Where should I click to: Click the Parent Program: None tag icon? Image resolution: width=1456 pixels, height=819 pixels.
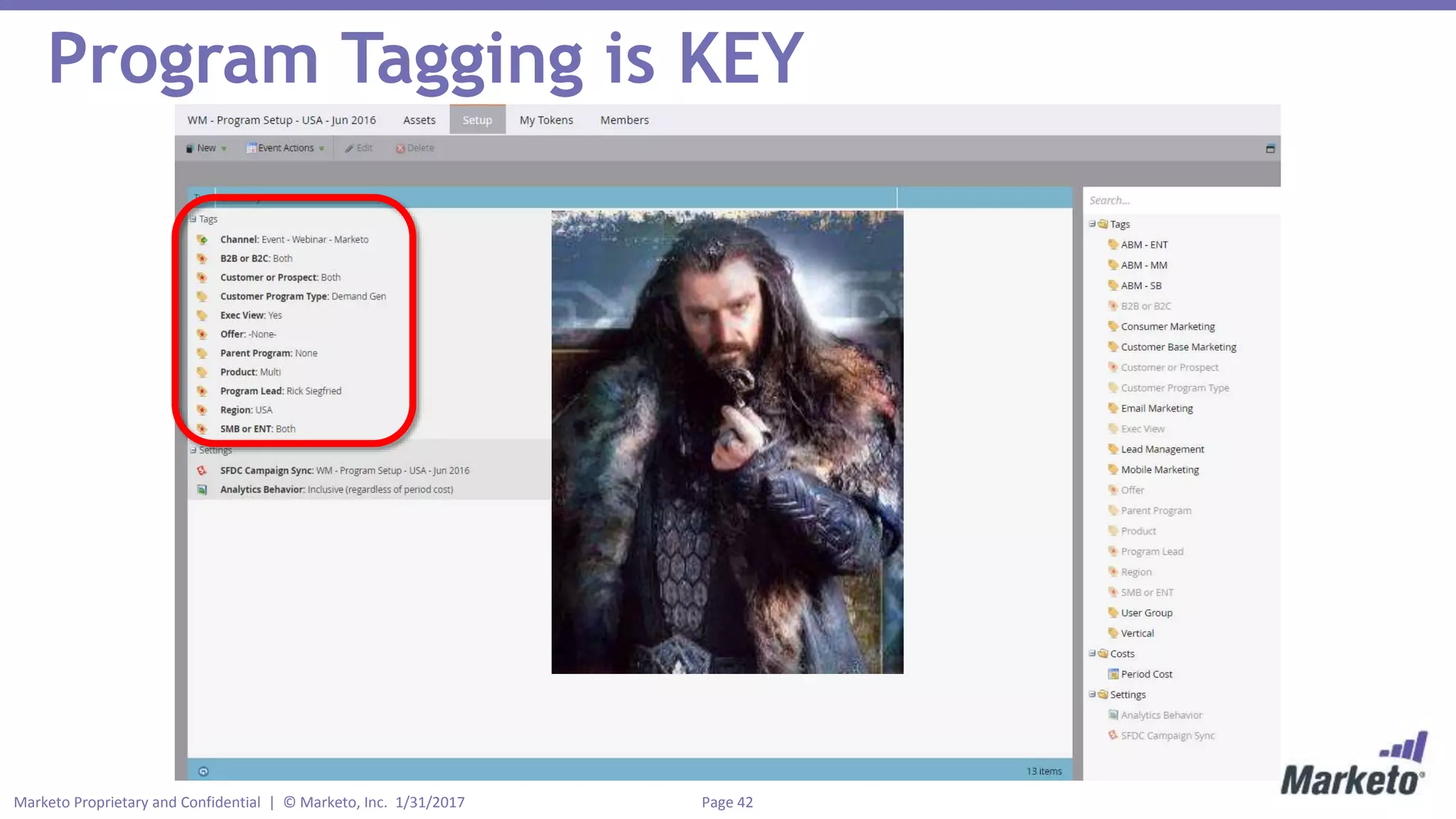pyautogui.click(x=202, y=353)
